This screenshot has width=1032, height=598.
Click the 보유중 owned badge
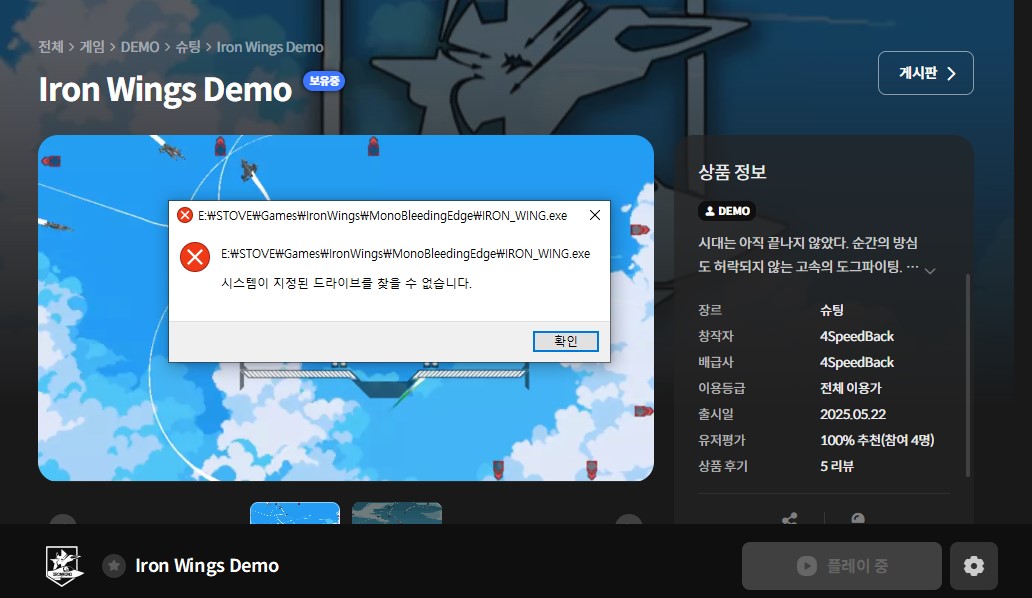point(324,80)
